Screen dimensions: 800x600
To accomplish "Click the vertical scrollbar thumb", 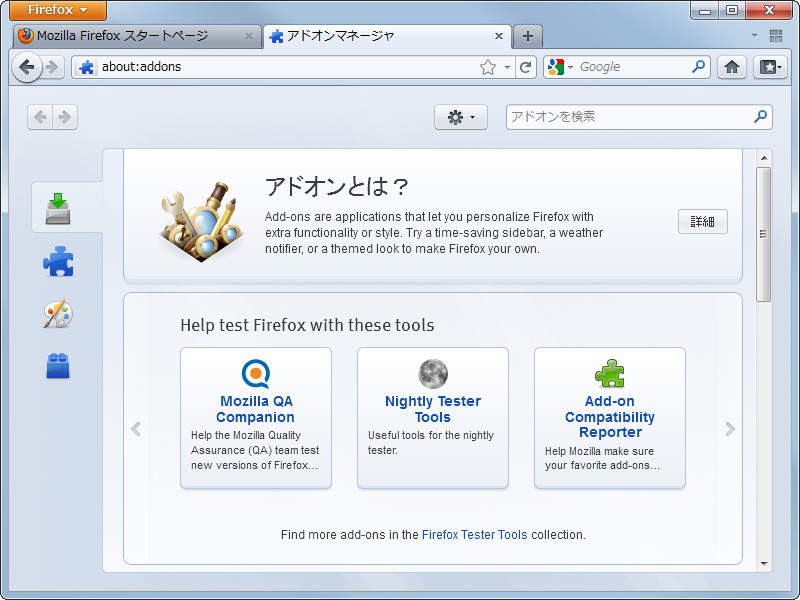I will click(764, 234).
